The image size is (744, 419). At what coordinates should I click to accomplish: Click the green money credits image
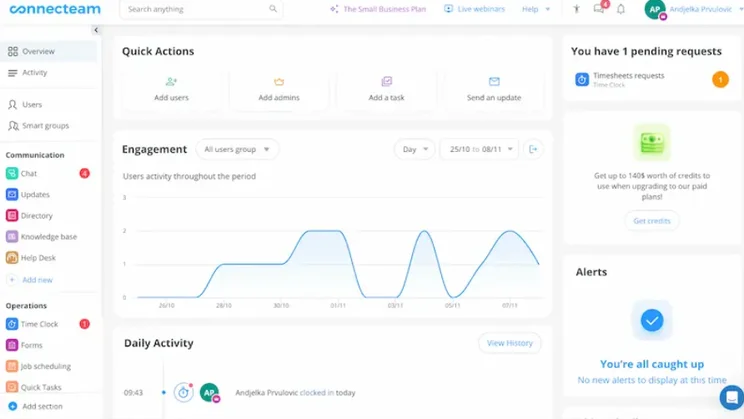[x=652, y=143]
